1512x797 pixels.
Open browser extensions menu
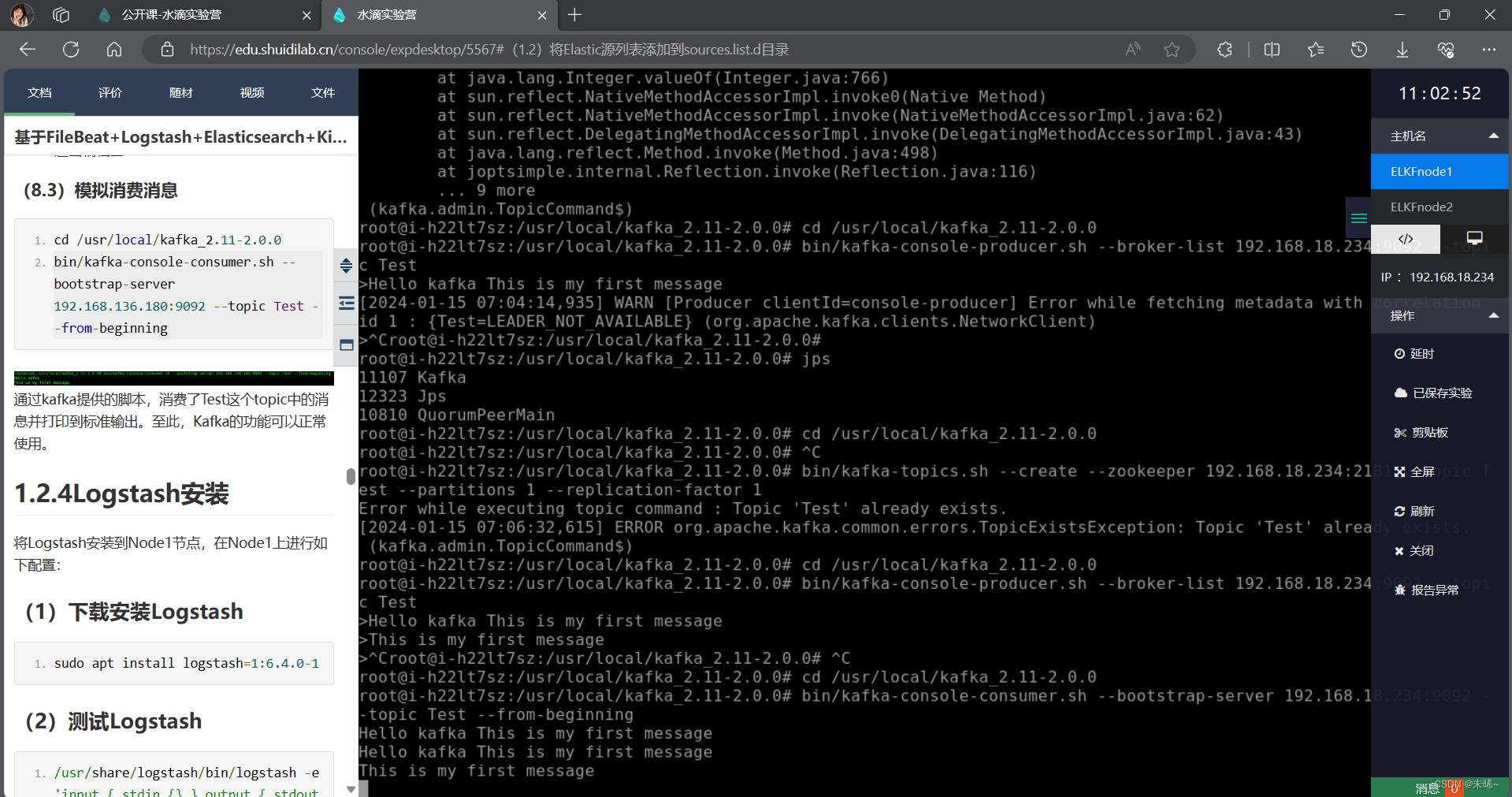click(x=1224, y=50)
